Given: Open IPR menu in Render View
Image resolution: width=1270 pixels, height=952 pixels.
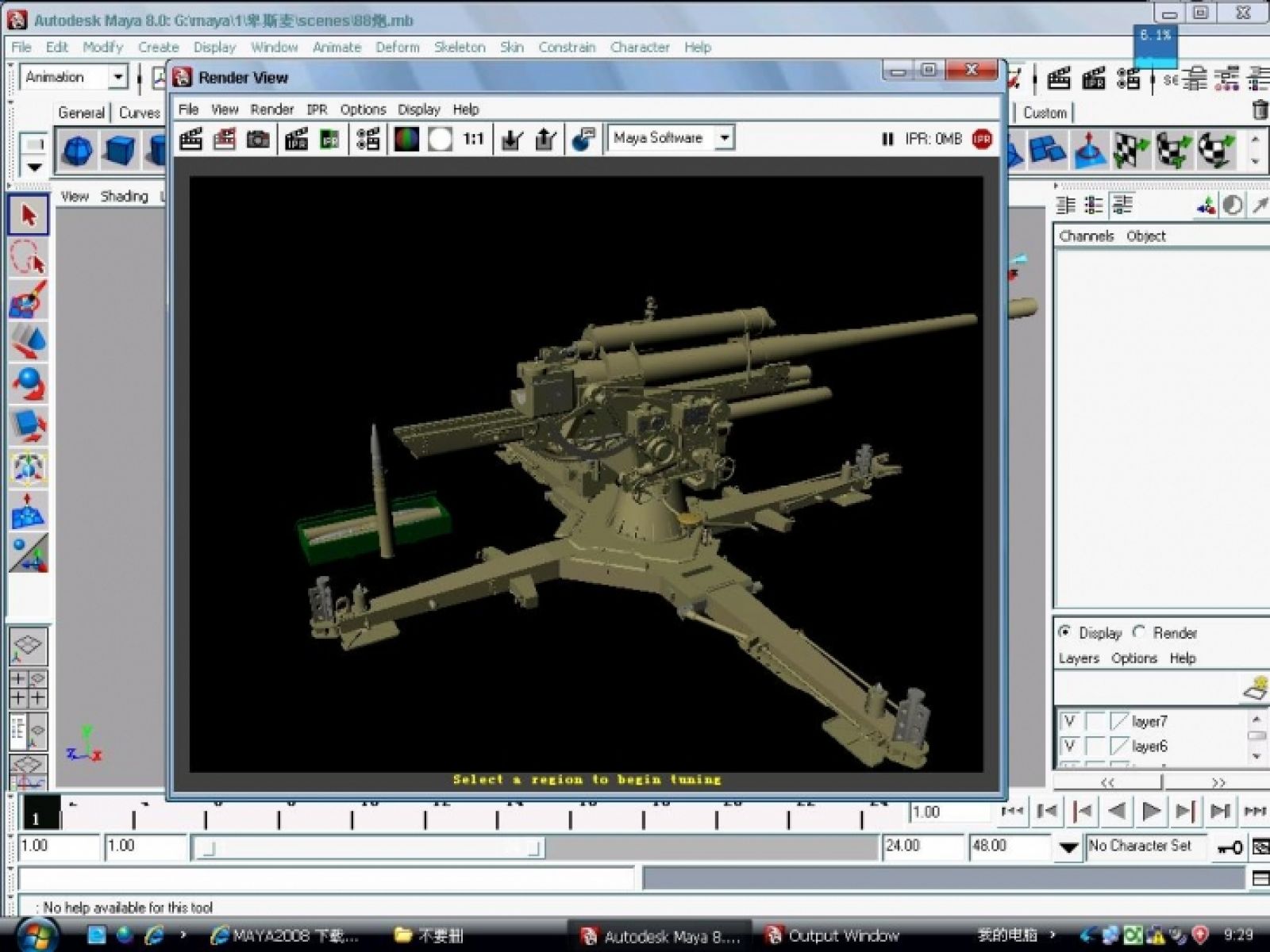Looking at the screenshot, I should tap(317, 109).
